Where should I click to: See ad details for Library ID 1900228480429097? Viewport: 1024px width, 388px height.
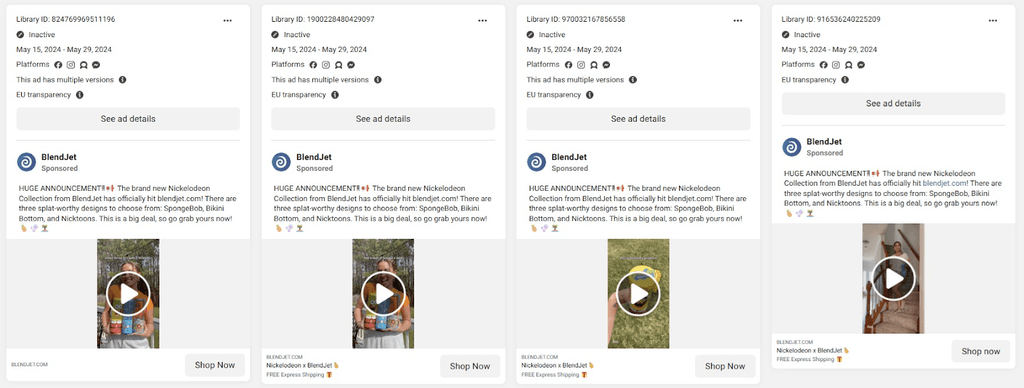[x=383, y=119]
